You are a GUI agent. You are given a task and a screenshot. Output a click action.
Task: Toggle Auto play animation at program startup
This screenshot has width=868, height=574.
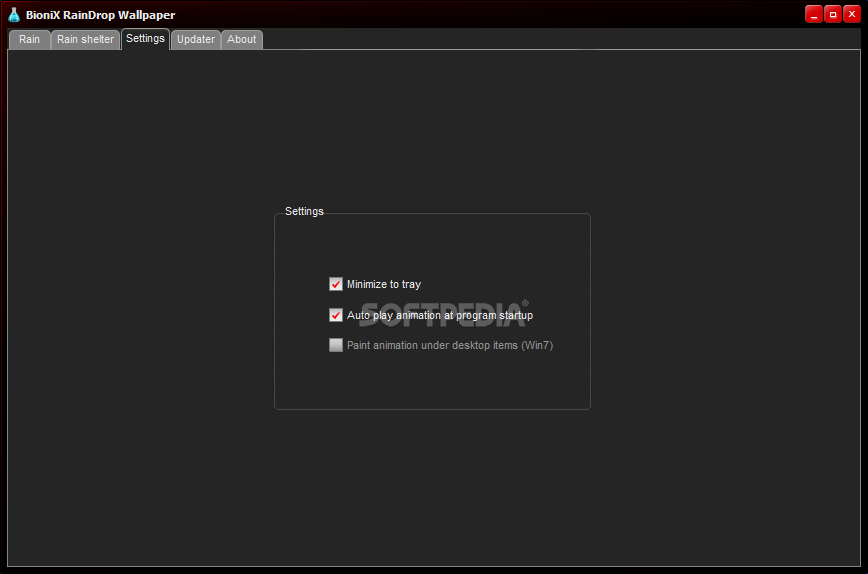tap(335, 315)
